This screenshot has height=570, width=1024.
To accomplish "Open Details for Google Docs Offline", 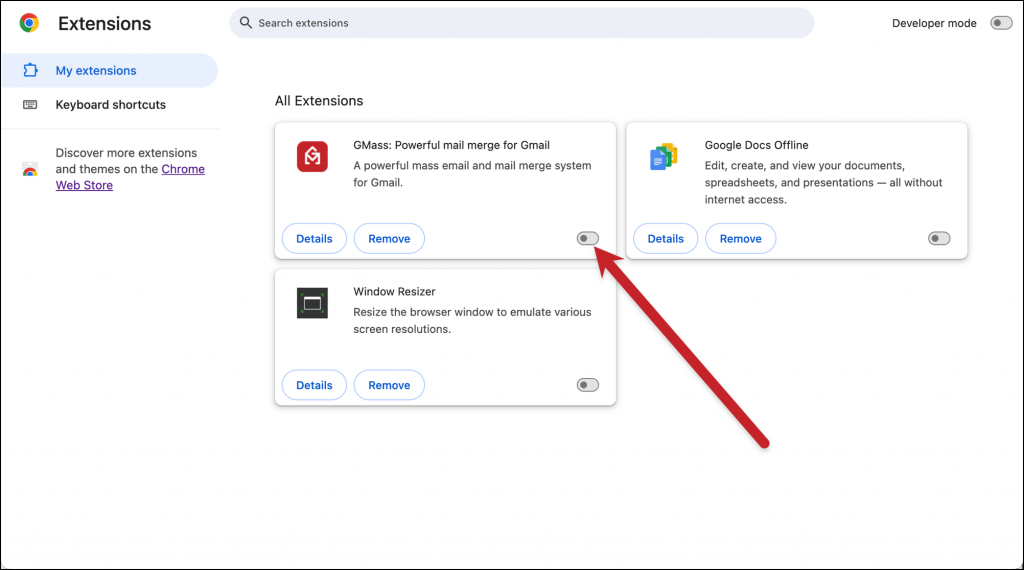I will tap(665, 239).
